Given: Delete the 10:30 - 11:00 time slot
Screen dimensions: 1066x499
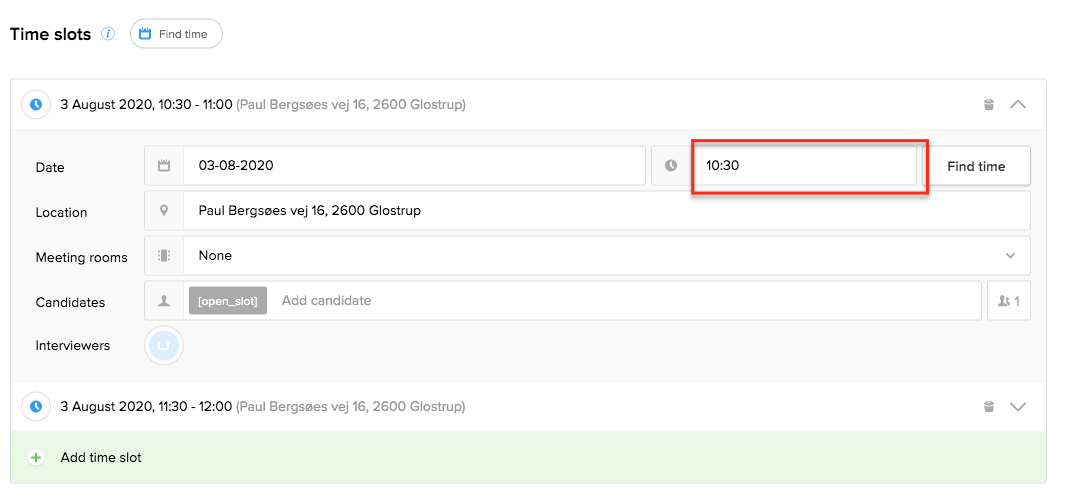Looking at the screenshot, I should coord(989,105).
